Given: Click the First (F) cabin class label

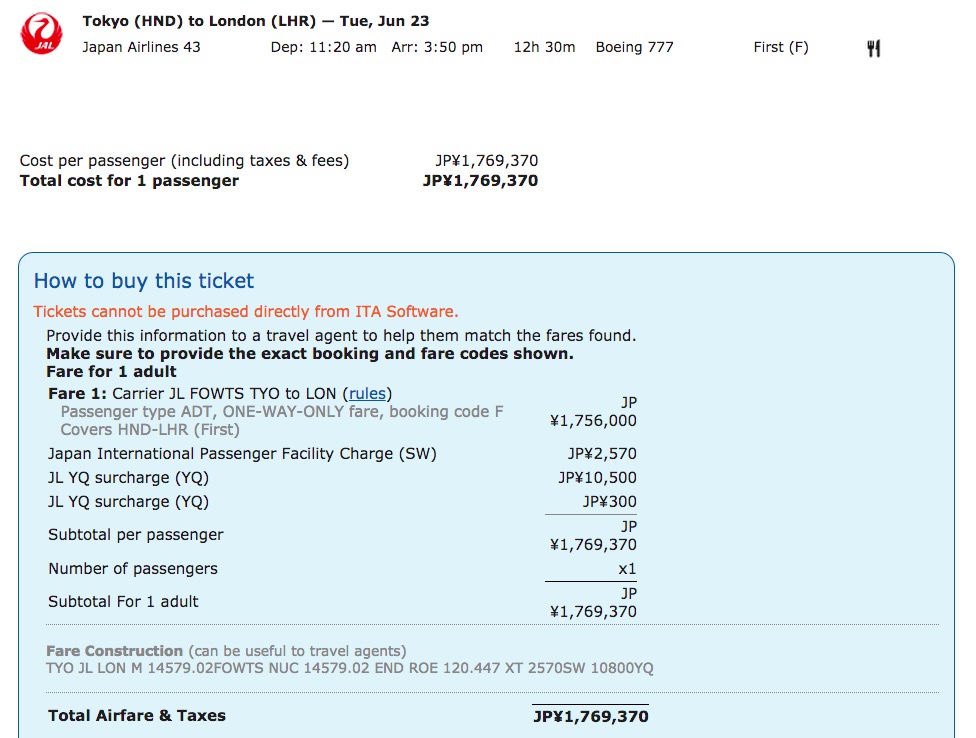Looking at the screenshot, I should point(781,47).
